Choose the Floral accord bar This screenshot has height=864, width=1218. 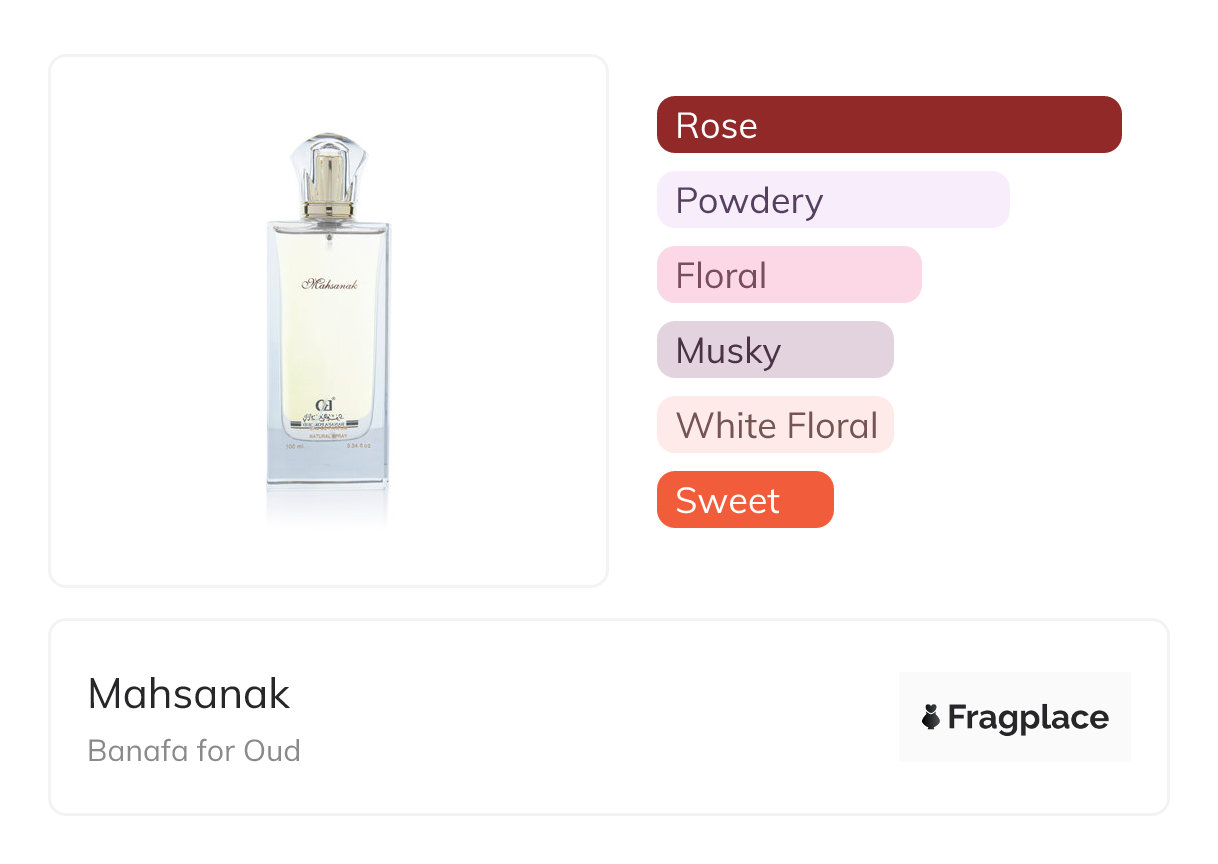tap(789, 275)
